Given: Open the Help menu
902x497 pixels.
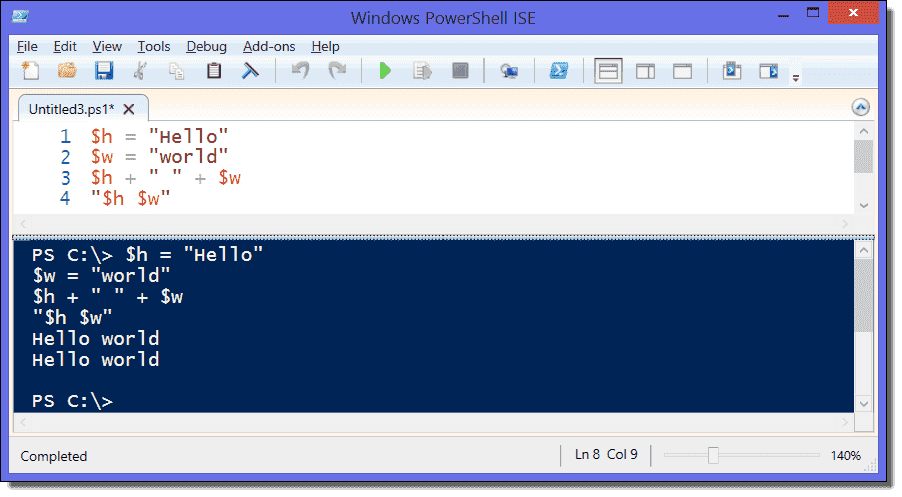Looking at the screenshot, I should (x=325, y=47).
